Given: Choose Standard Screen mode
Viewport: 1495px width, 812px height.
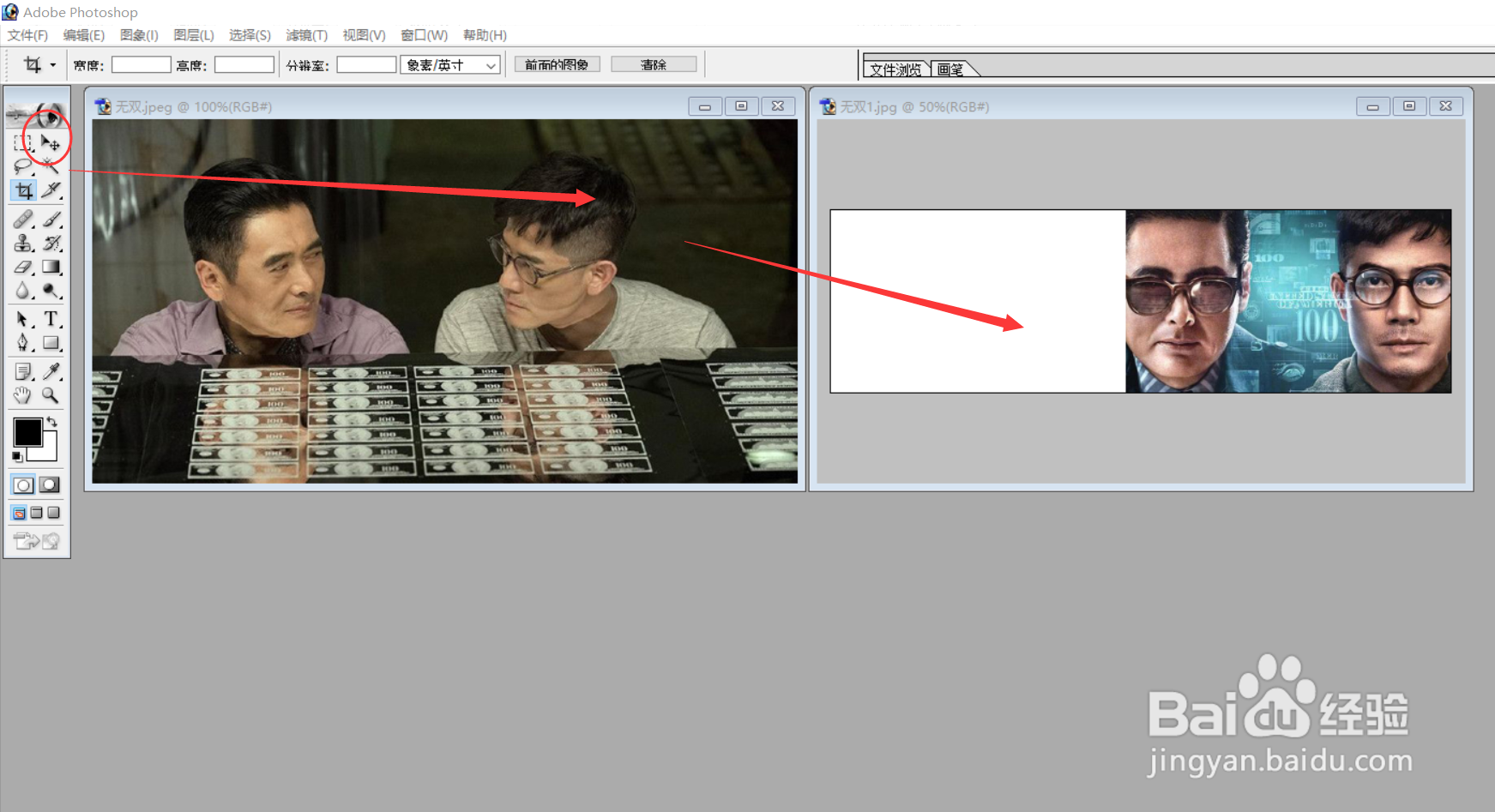Looking at the screenshot, I should tap(19, 513).
